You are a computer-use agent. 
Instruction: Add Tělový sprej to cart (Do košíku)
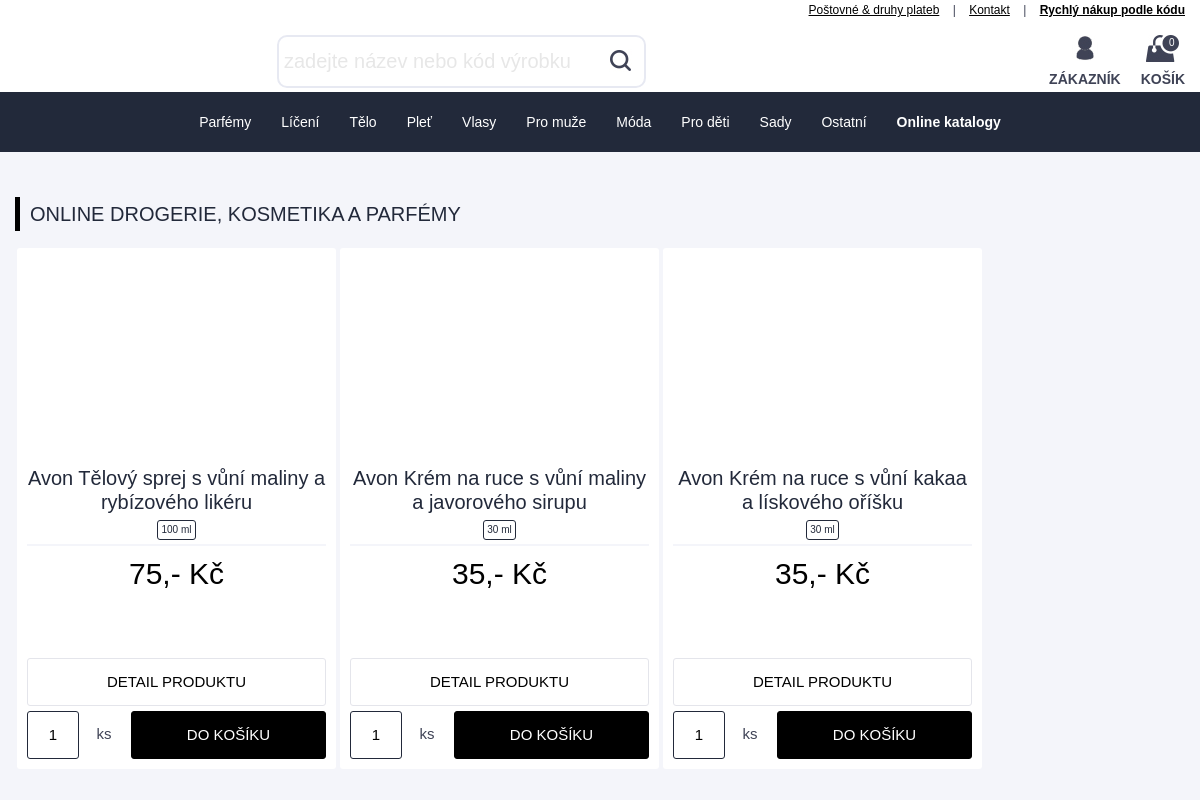coord(228,735)
